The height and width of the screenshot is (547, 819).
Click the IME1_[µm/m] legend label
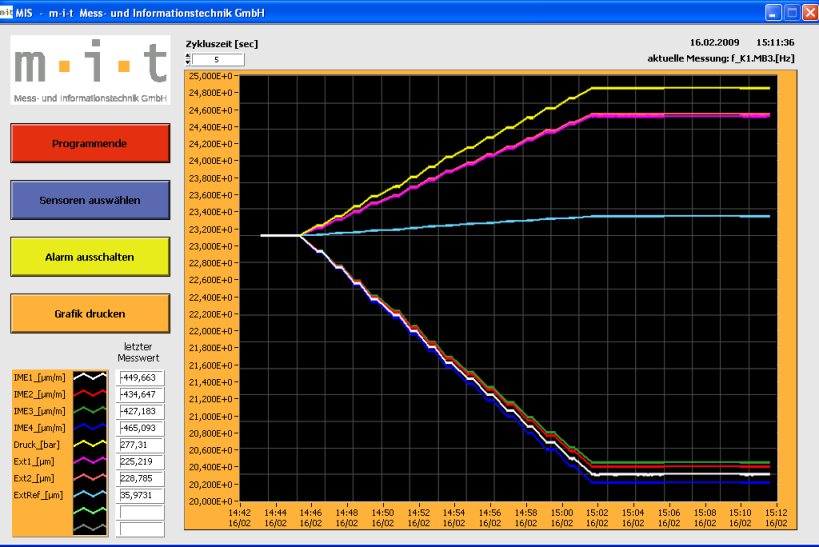(x=40, y=378)
